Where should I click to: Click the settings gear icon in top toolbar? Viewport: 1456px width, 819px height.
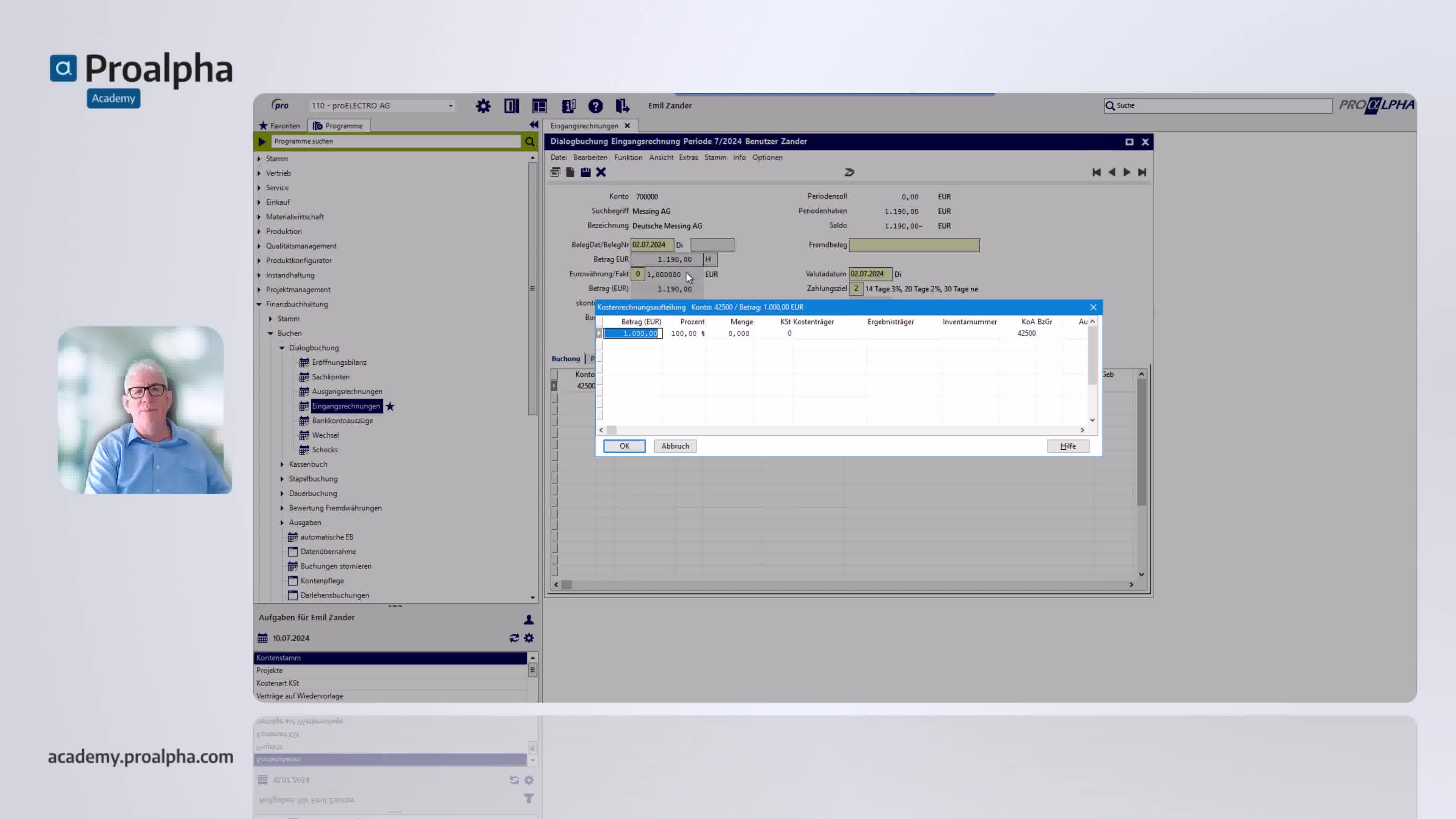tap(483, 106)
